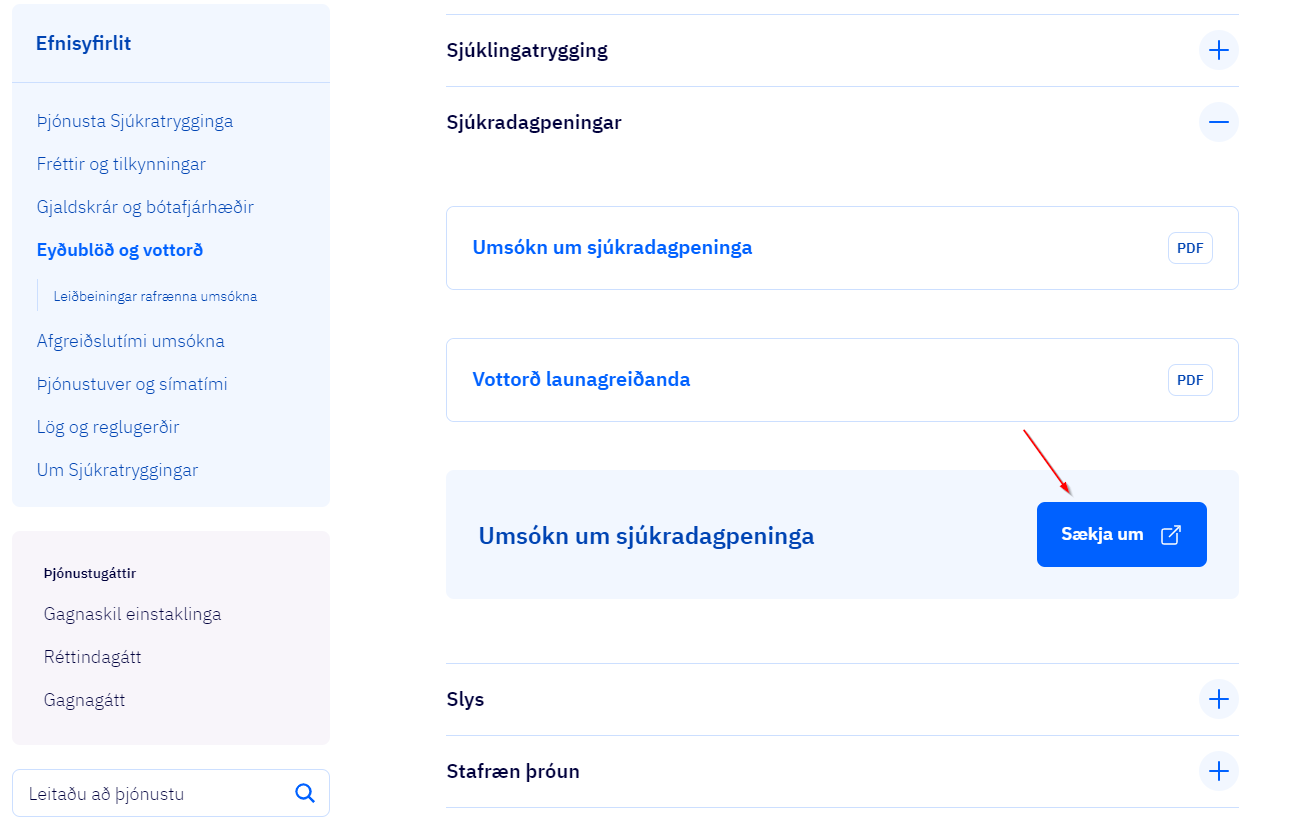
Task: Open Gagnaskil einstaklinga portal link
Action: (132, 614)
